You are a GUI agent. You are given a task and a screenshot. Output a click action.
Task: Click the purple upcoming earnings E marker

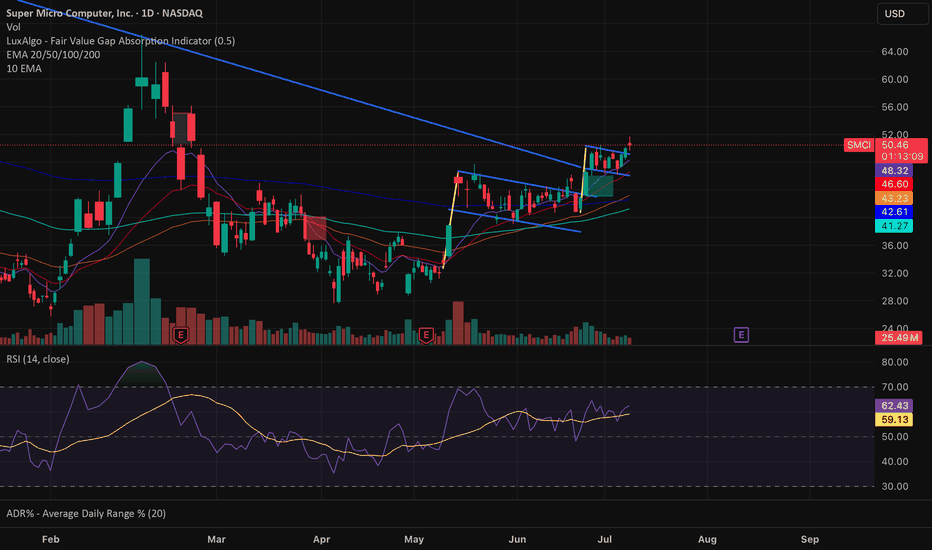(x=741, y=335)
